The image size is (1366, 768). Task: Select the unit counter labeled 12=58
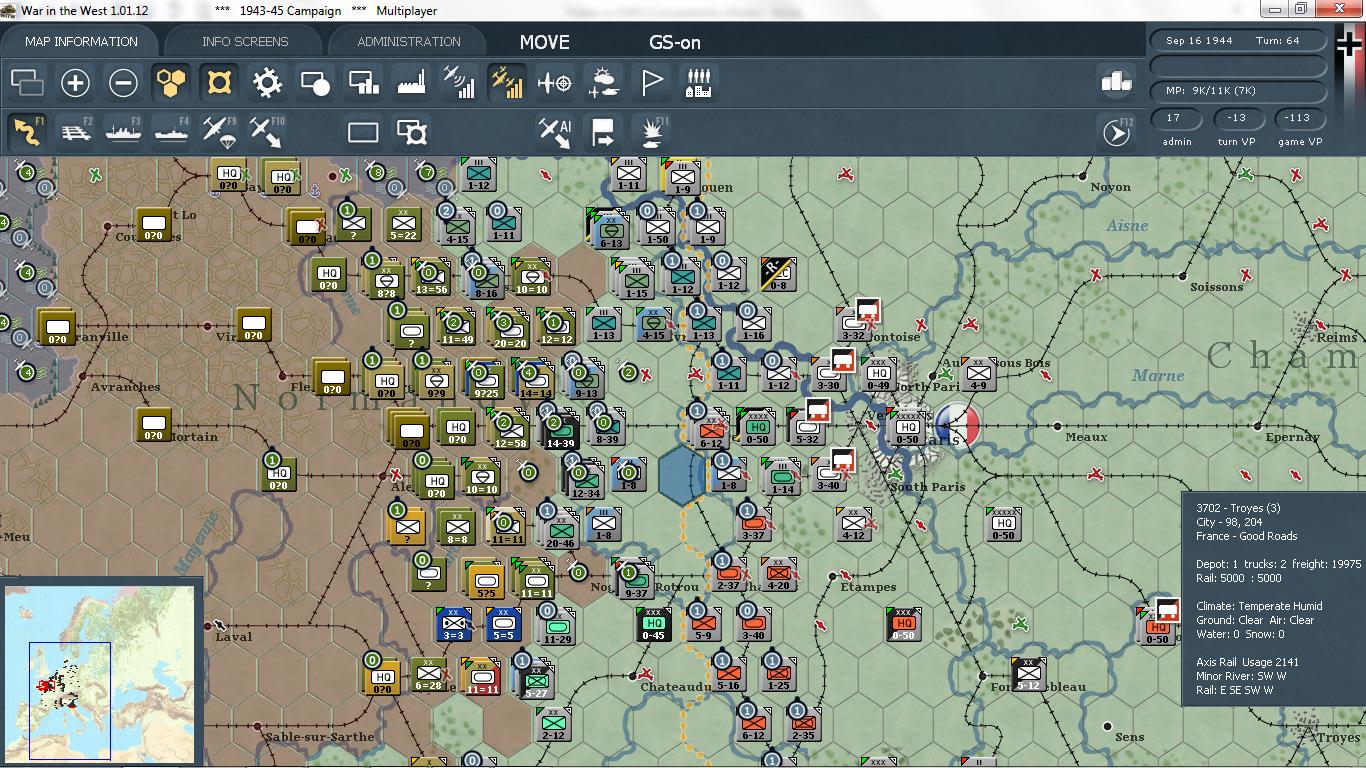510,431
